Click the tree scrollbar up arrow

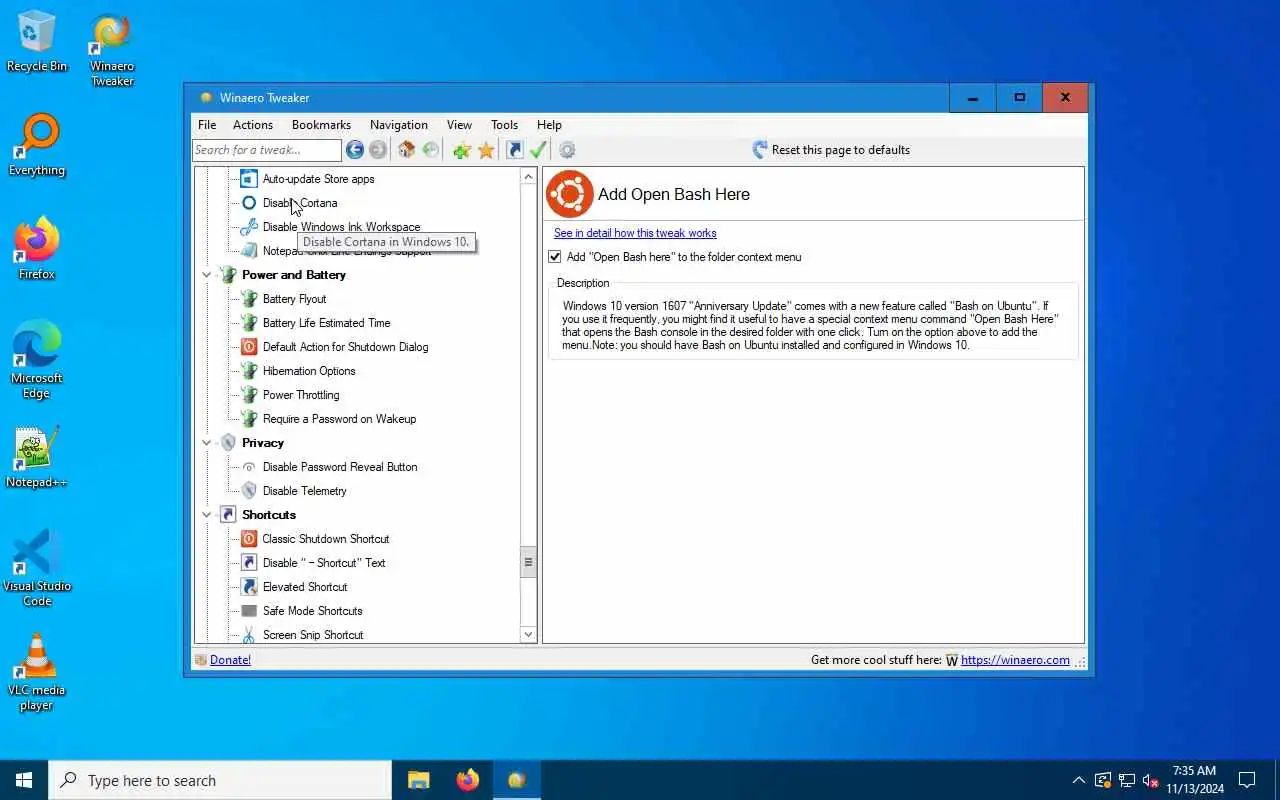[x=528, y=177]
